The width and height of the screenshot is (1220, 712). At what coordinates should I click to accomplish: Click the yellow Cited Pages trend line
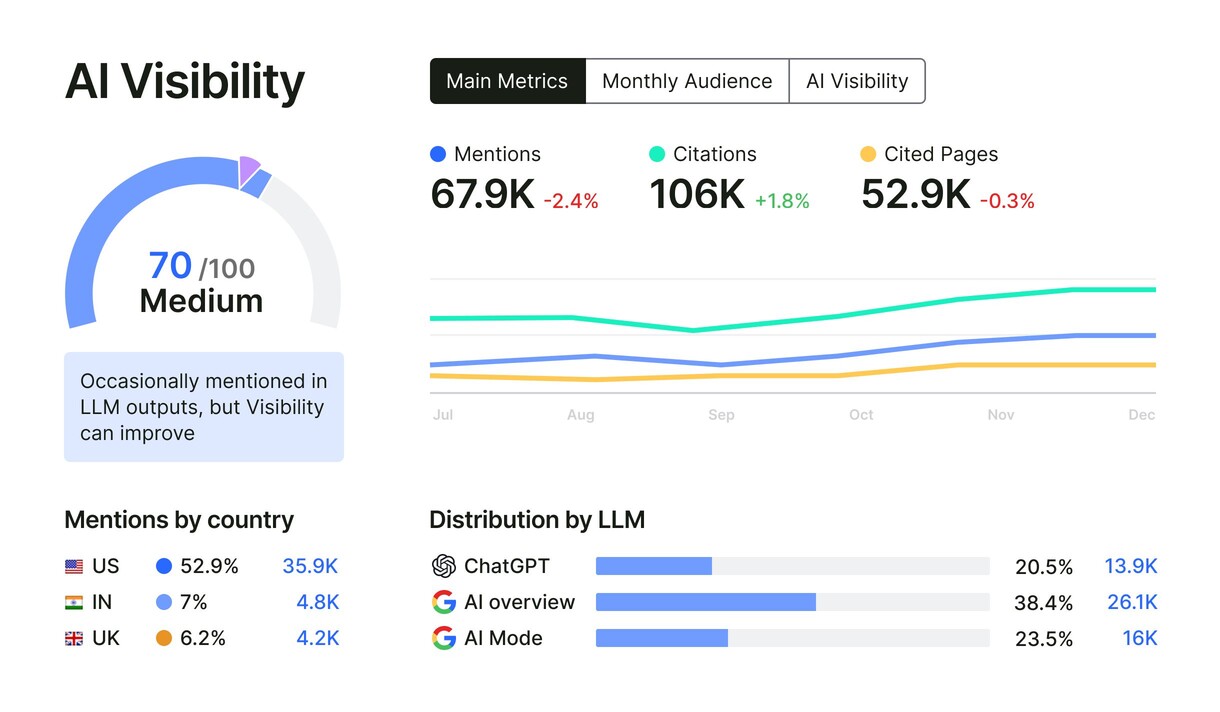tap(793, 373)
